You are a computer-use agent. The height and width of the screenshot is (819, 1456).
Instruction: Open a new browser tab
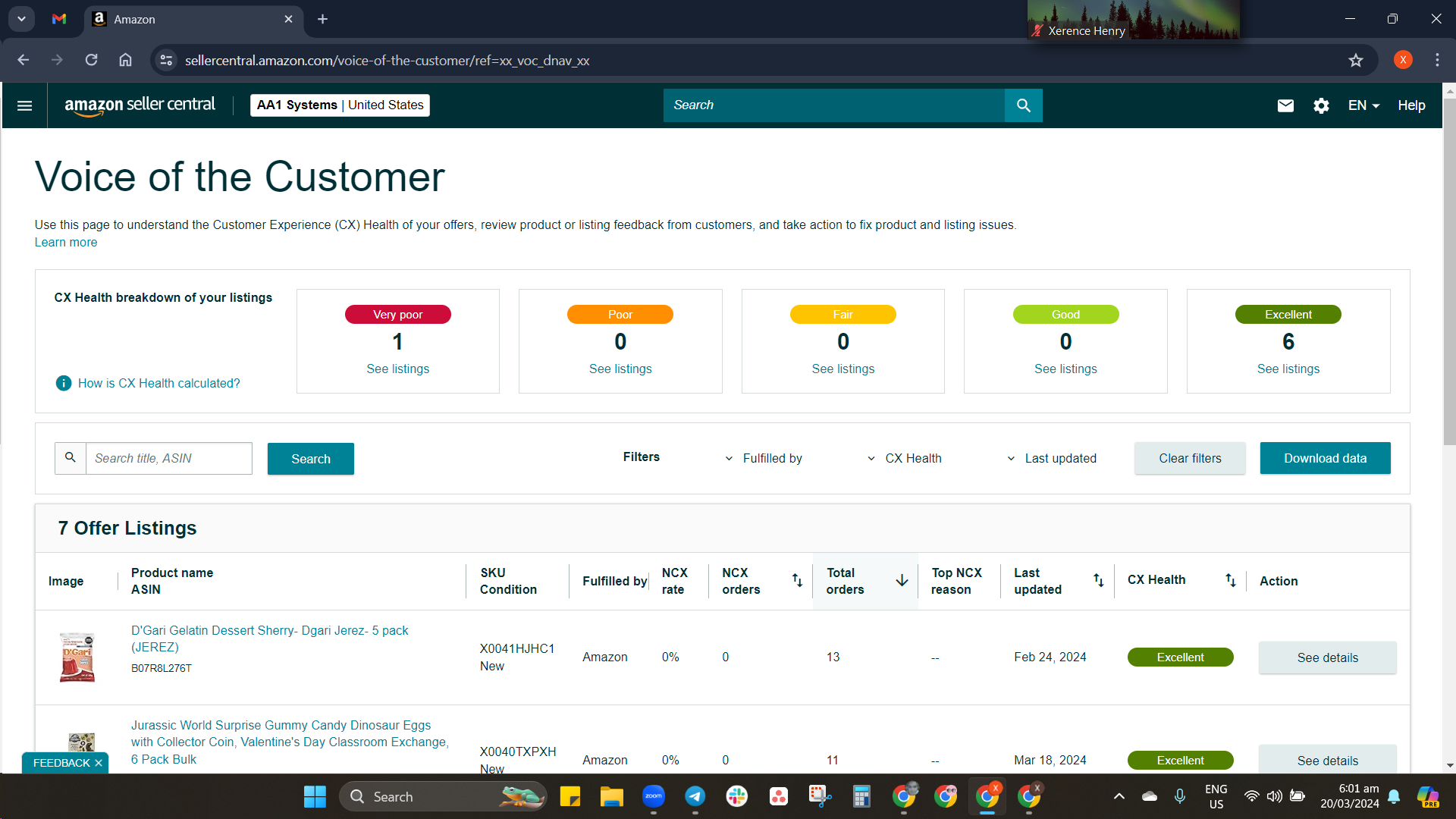point(322,19)
